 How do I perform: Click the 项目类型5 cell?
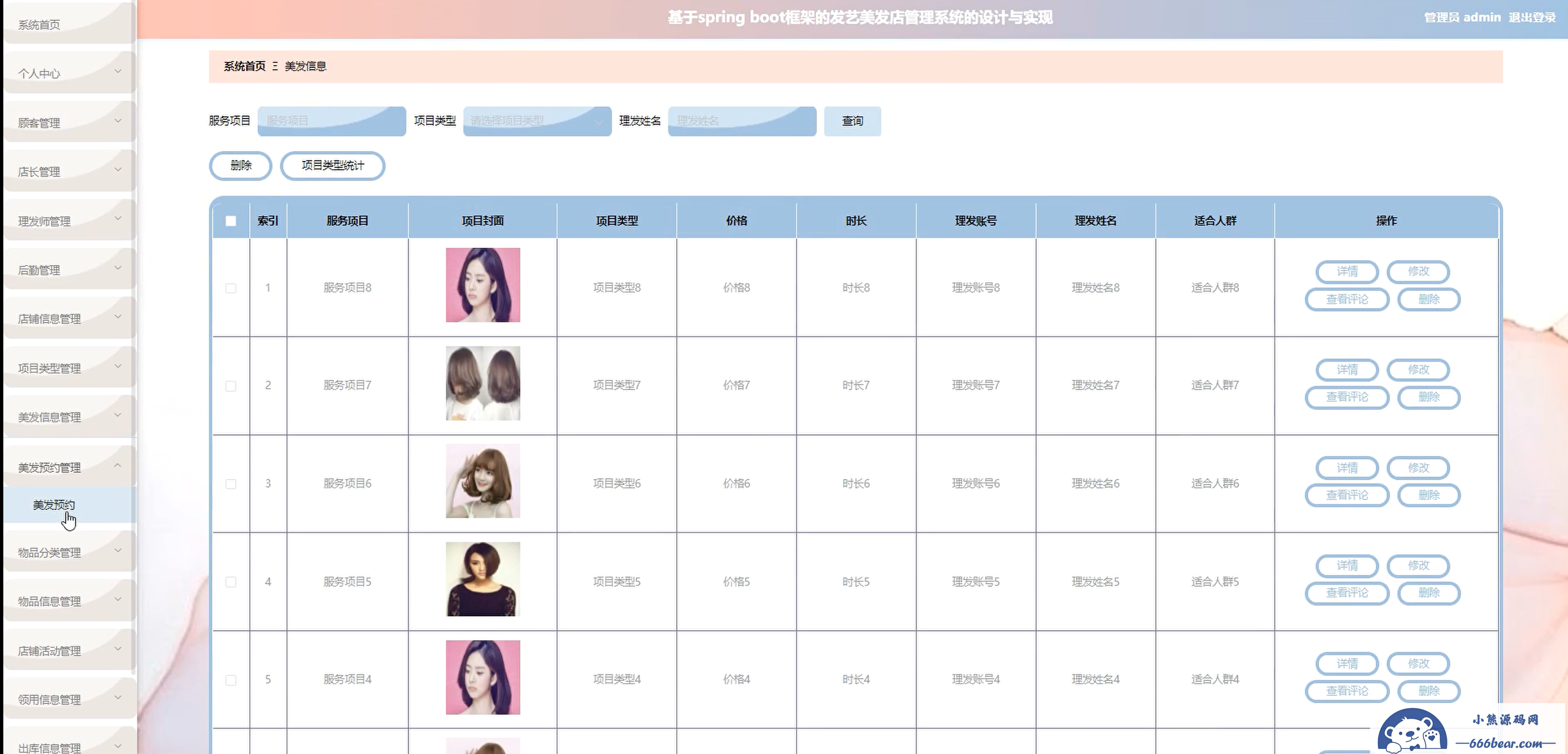coord(616,581)
